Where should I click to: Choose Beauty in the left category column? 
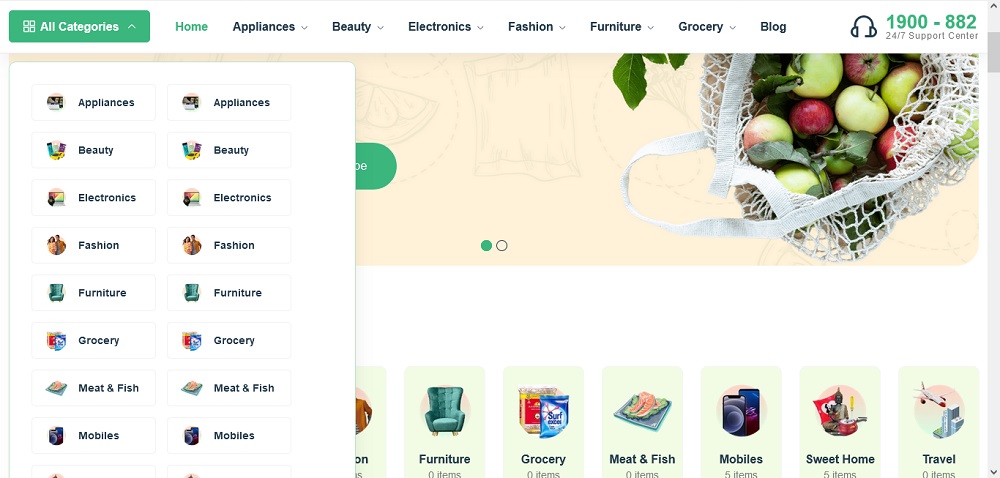point(93,150)
